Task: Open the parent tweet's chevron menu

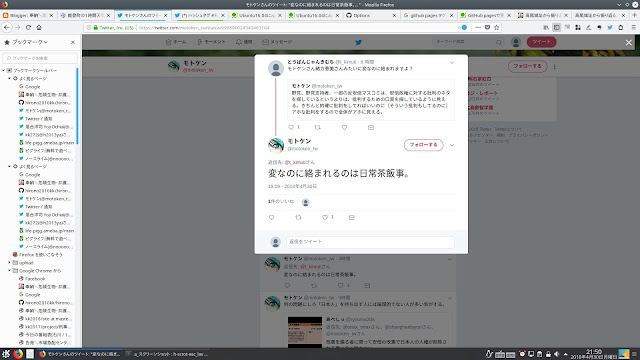Action: (452, 62)
